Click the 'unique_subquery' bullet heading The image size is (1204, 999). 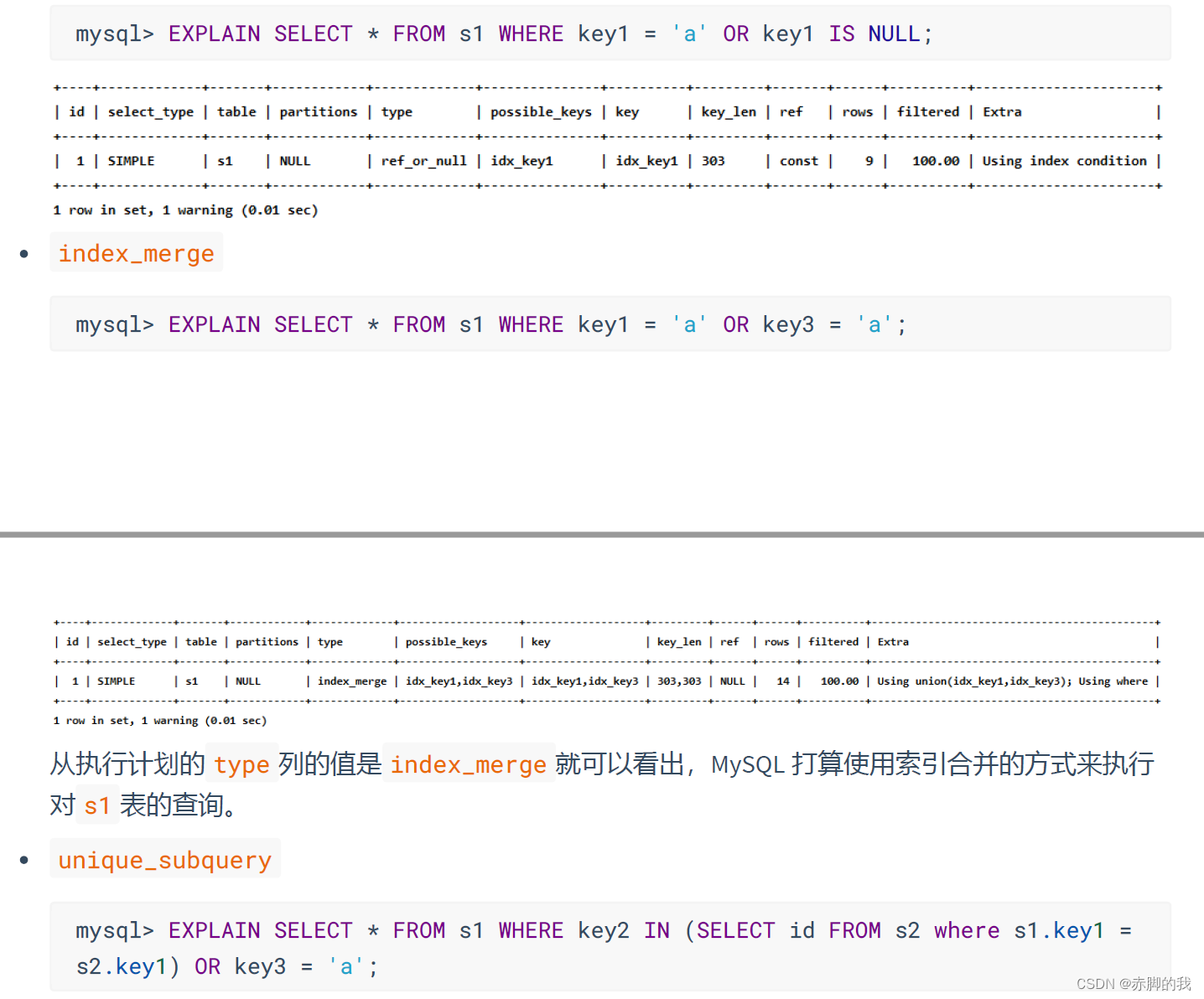[165, 860]
